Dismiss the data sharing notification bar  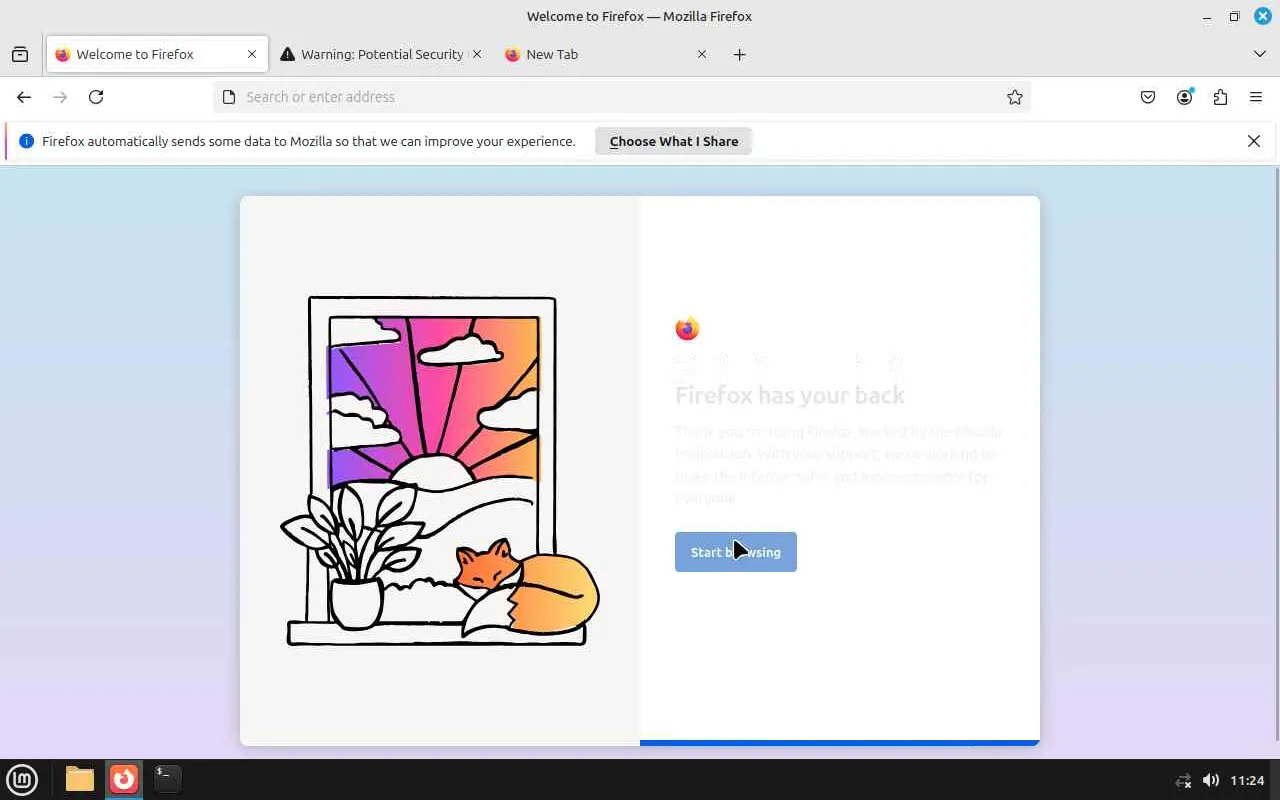pos(1254,141)
